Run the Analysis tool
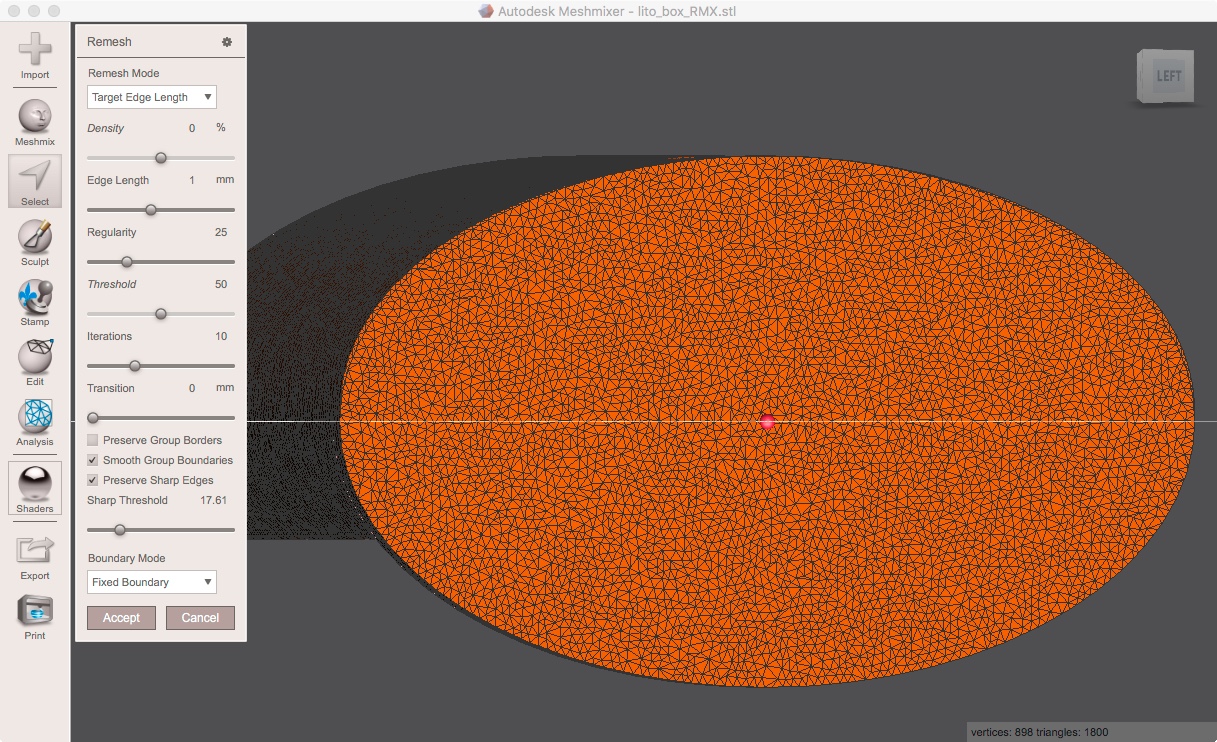1217x742 pixels. coord(34,420)
